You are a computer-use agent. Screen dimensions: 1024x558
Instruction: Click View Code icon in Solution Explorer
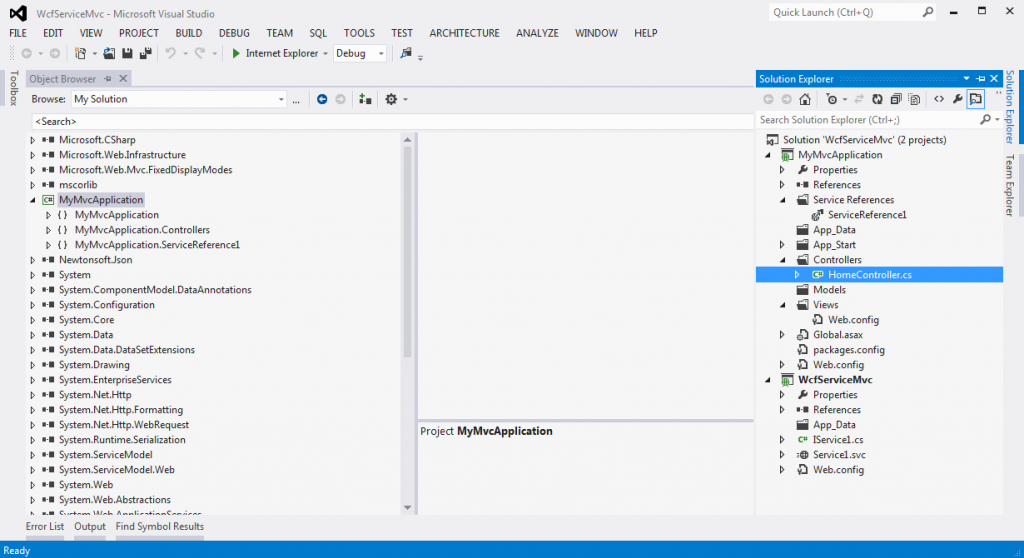[938, 99]
